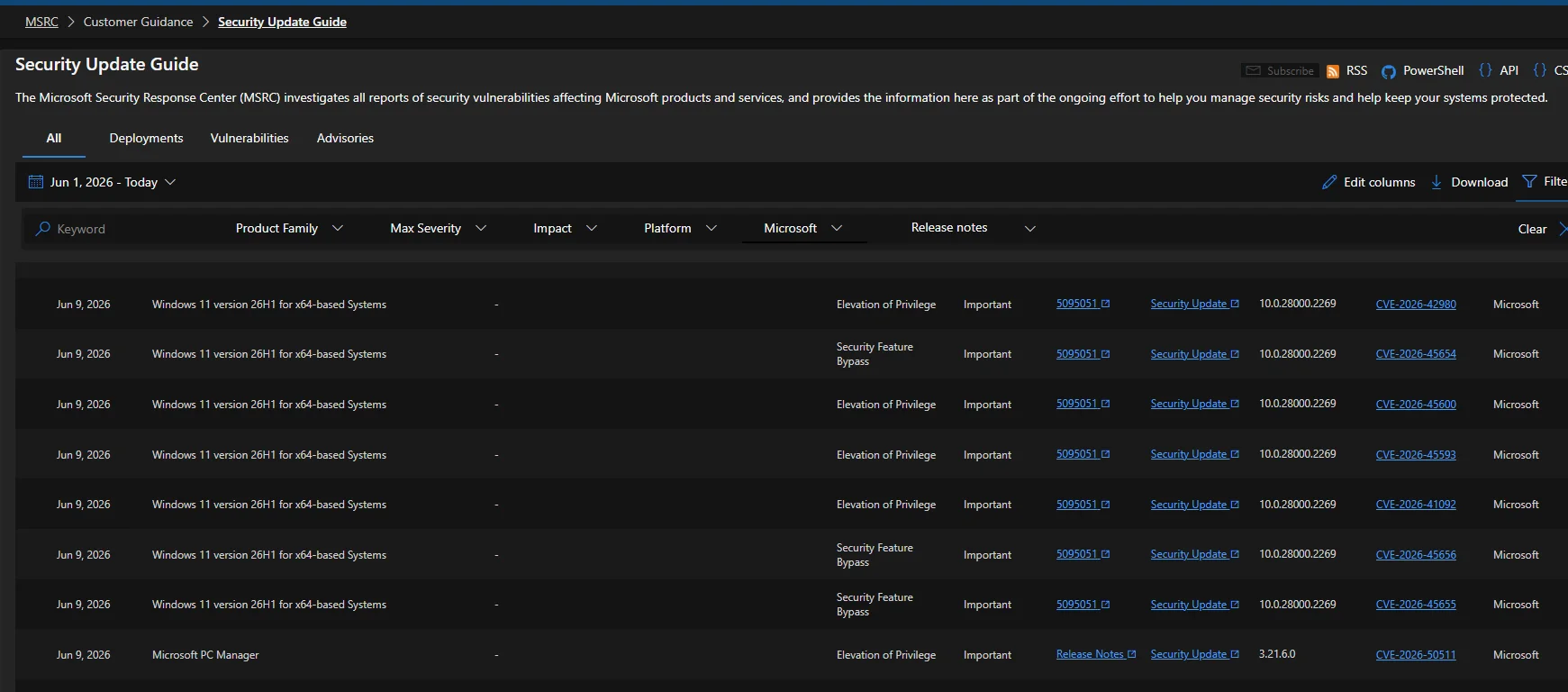
Task: Click in the Keyword search field
Action: 122,229
